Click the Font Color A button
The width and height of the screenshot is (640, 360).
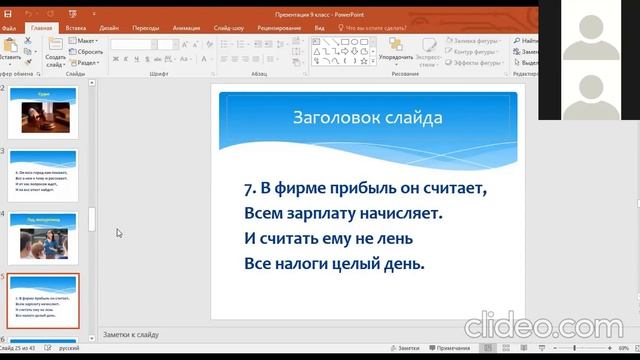point(204,60)
